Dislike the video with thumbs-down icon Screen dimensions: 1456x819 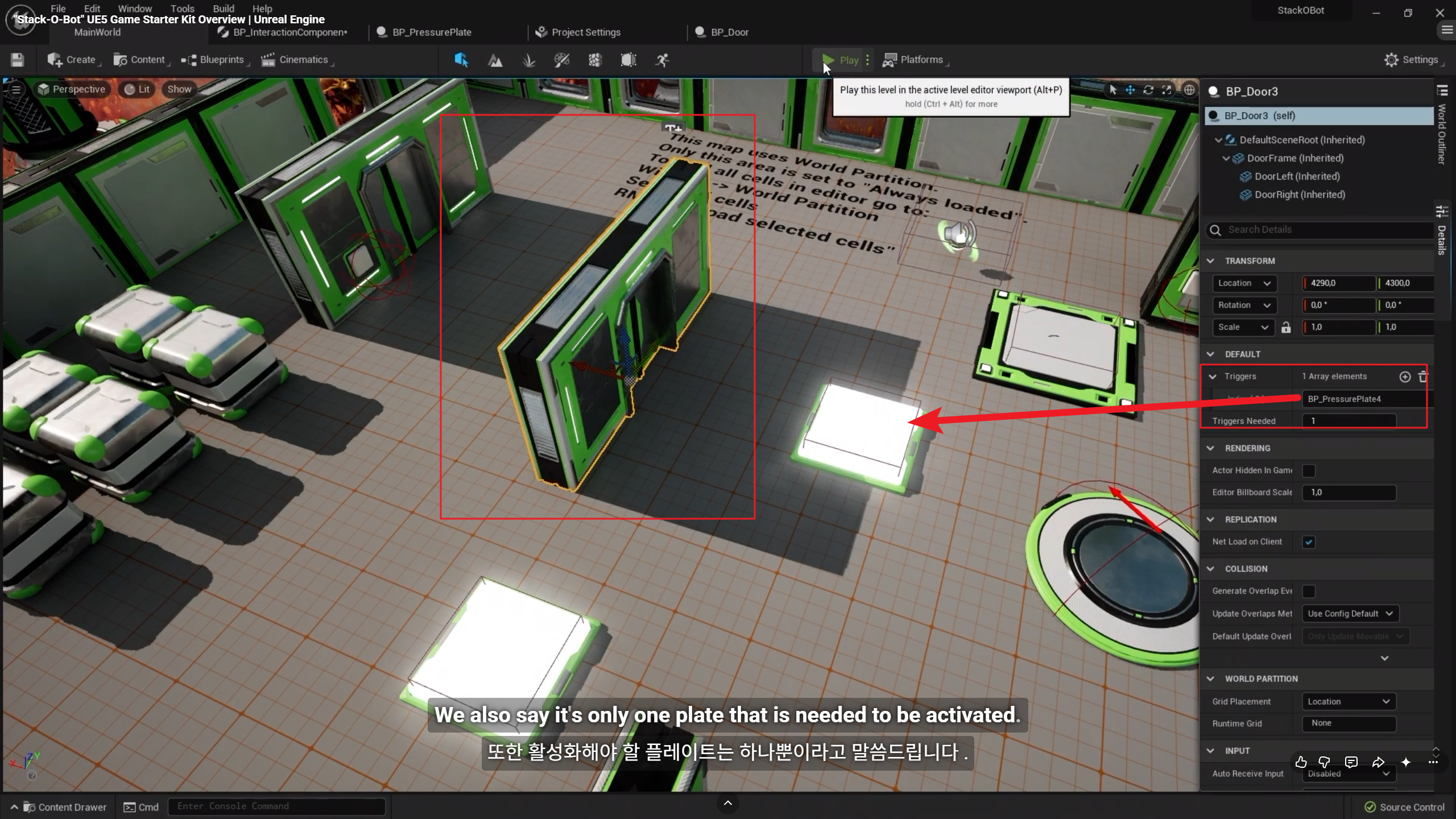pos(1325,762)
